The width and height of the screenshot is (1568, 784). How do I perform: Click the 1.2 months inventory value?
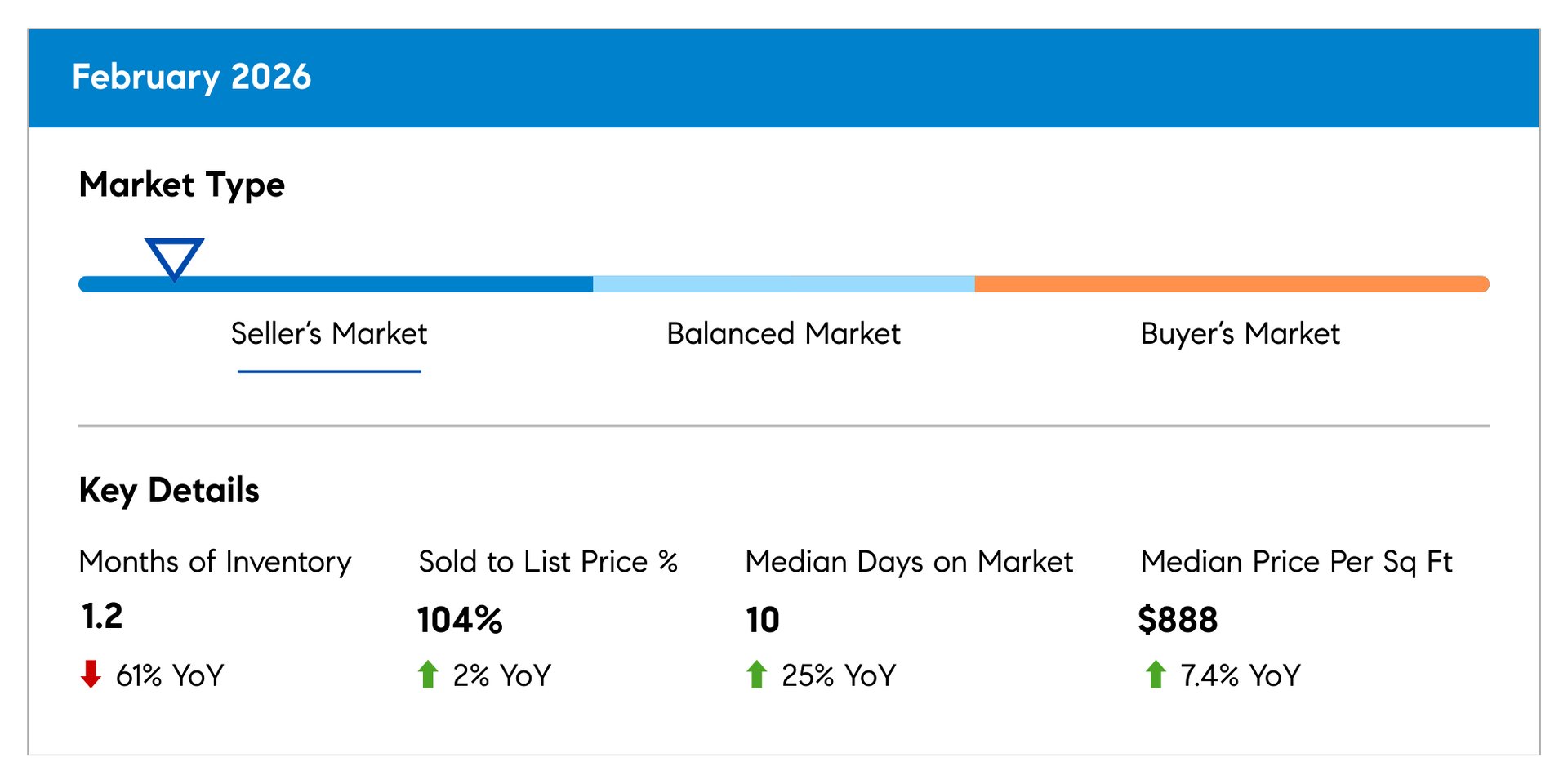[x=102, y=616]
